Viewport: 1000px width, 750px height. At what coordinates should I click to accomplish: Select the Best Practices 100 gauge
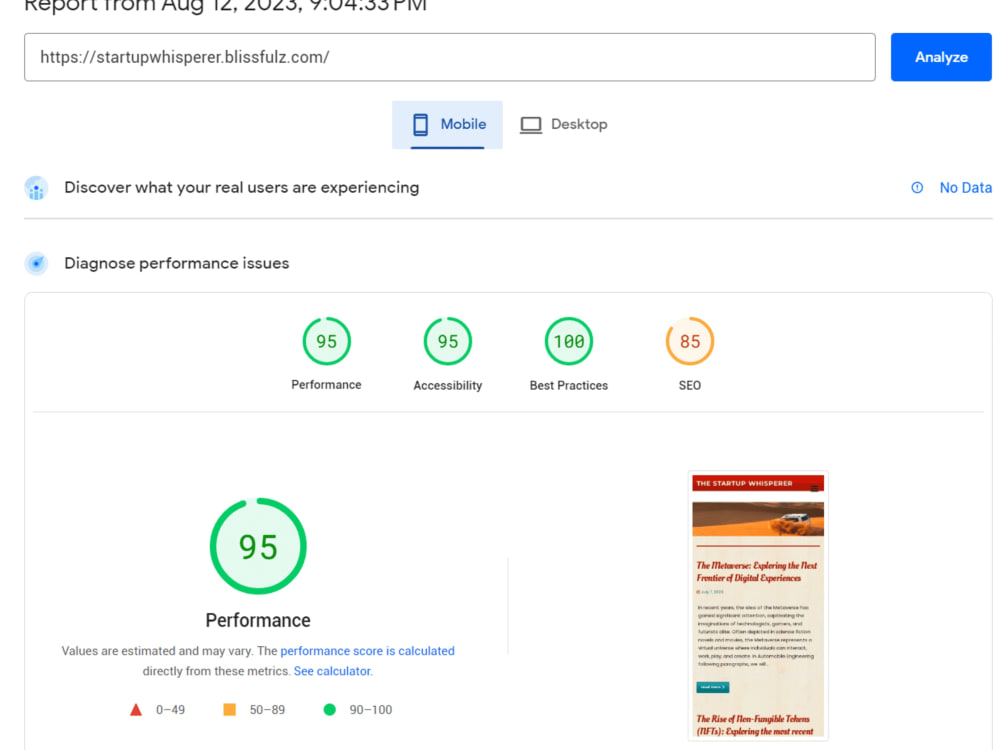pyautogui.click(x=569, y=341)
